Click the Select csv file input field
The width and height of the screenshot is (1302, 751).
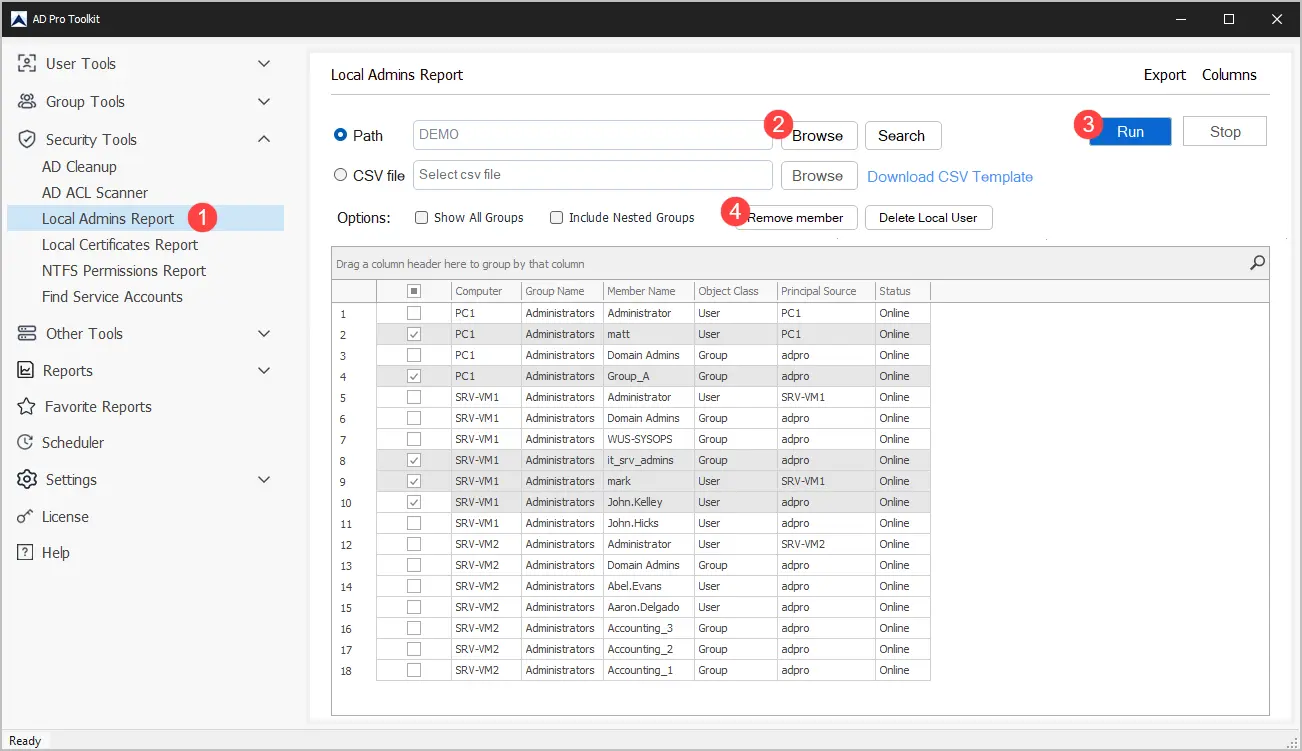pyautogui.click(x=592, y=175)
